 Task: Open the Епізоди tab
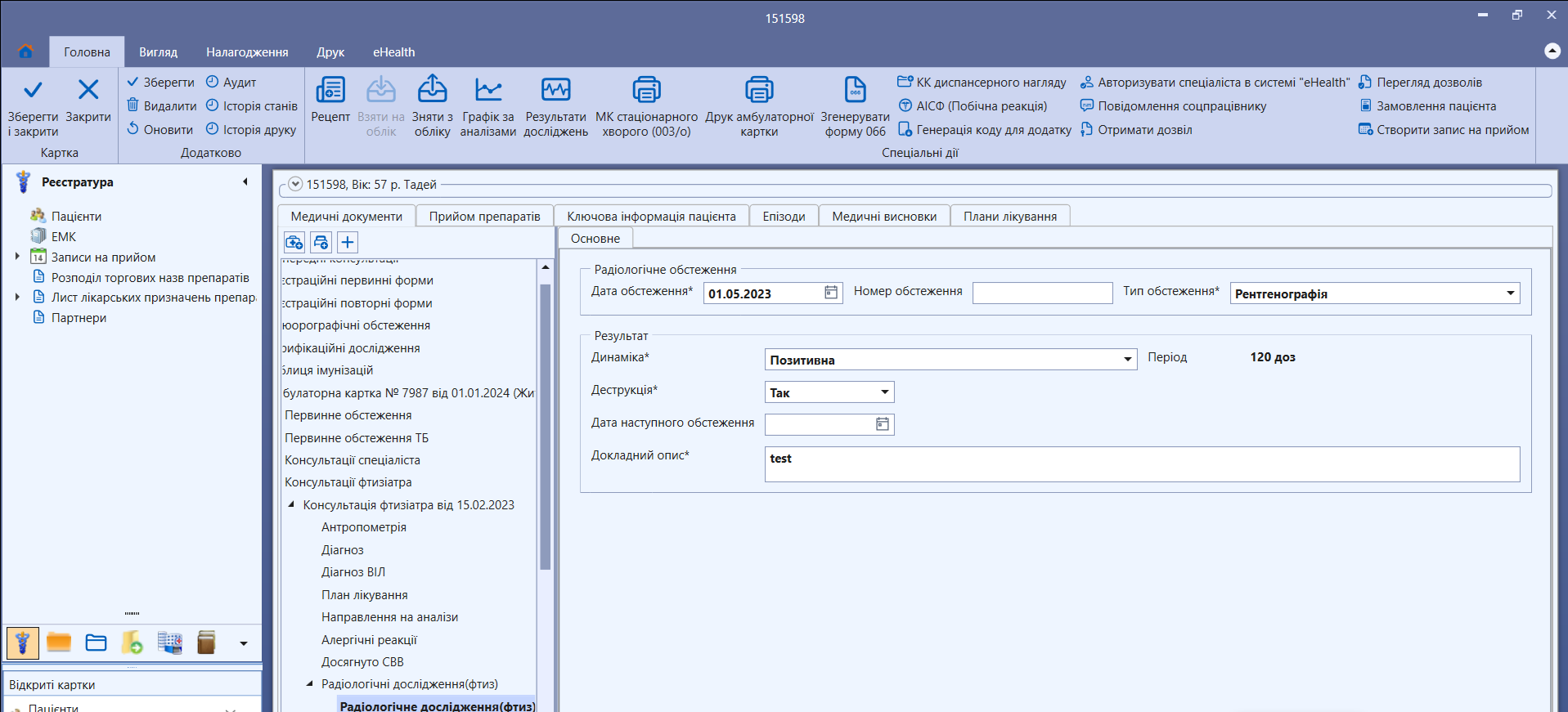[784, 216]
